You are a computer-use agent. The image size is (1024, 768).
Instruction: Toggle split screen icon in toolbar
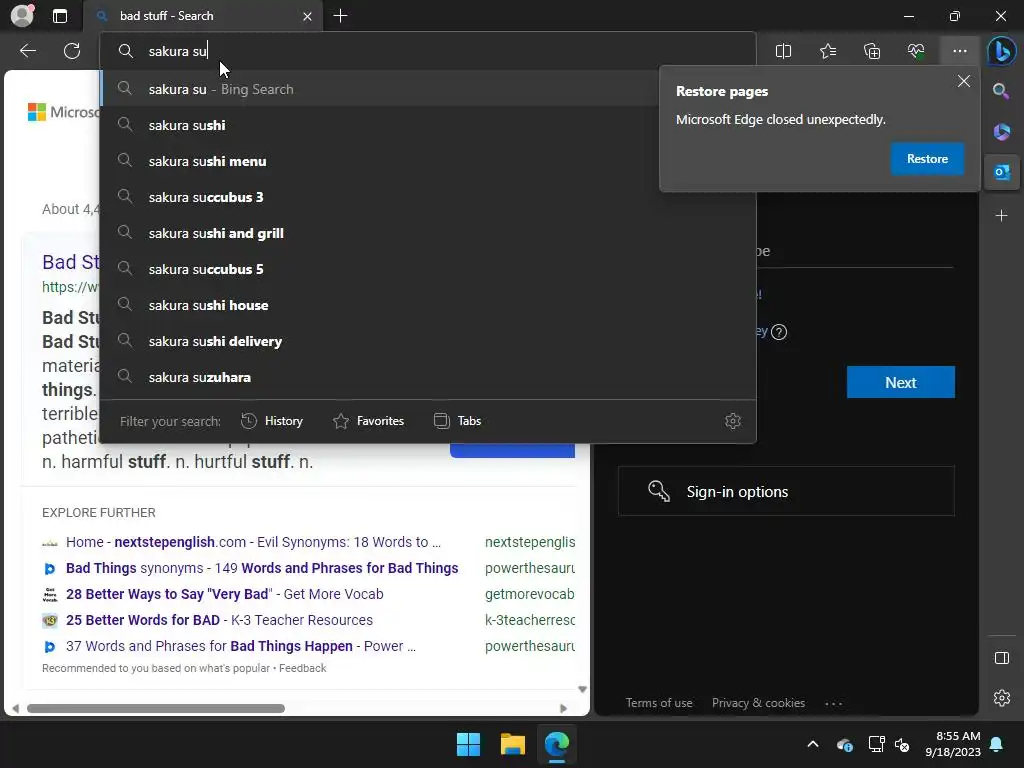click(783, 51)
